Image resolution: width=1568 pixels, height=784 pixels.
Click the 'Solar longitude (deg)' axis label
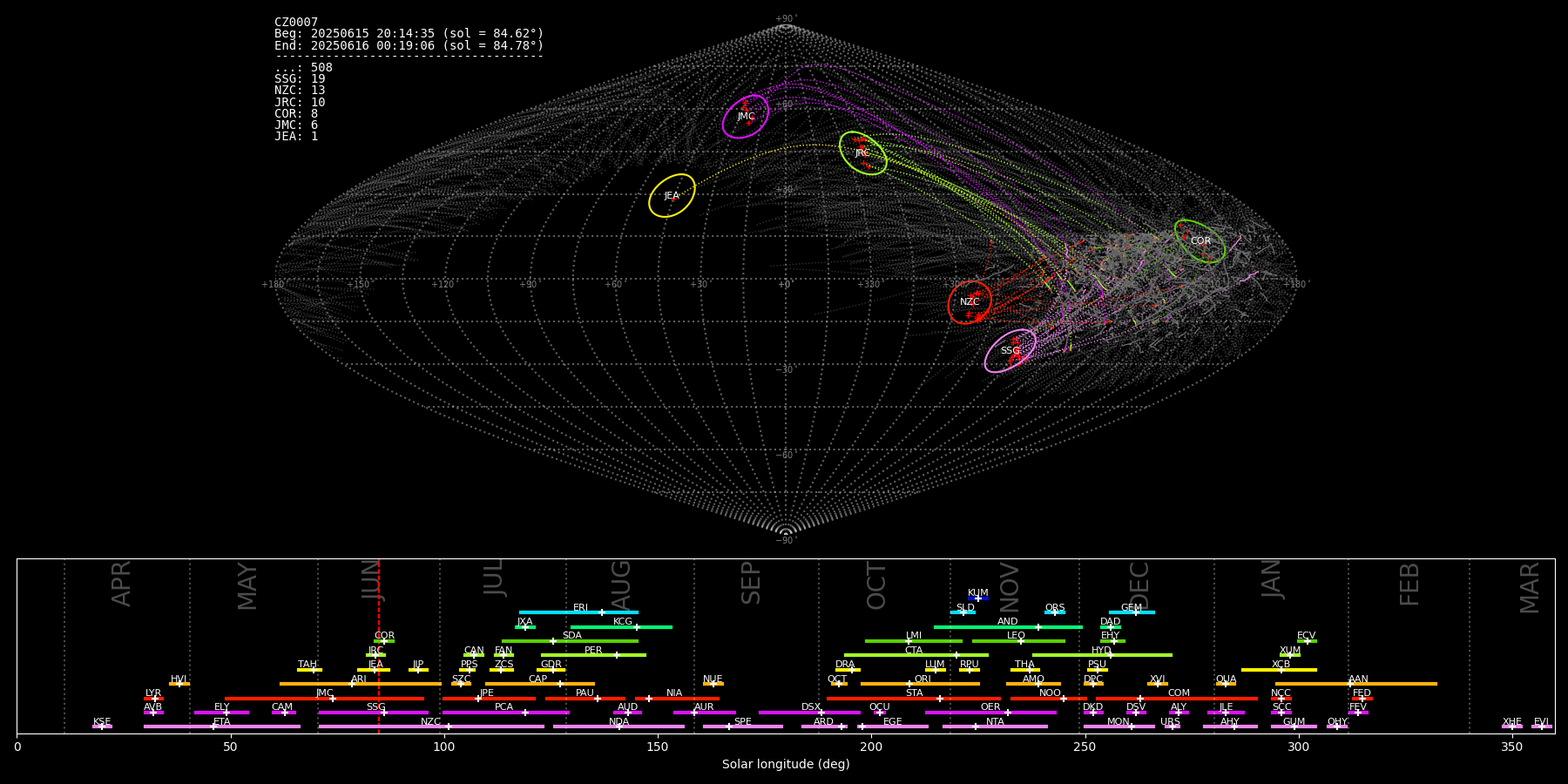[x=786, y=764]
